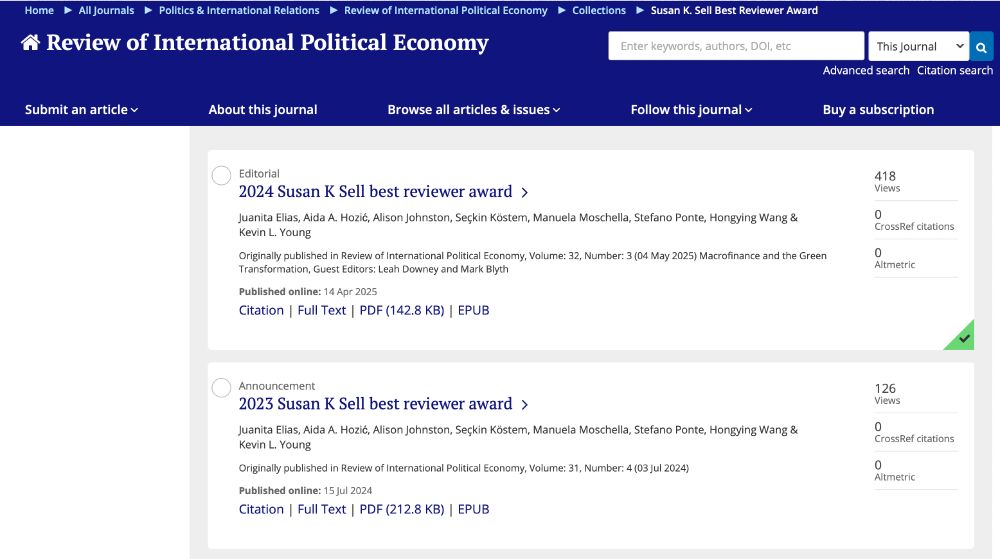Open the Advanced search link
1000x559 pixels.
pos(866,71)
